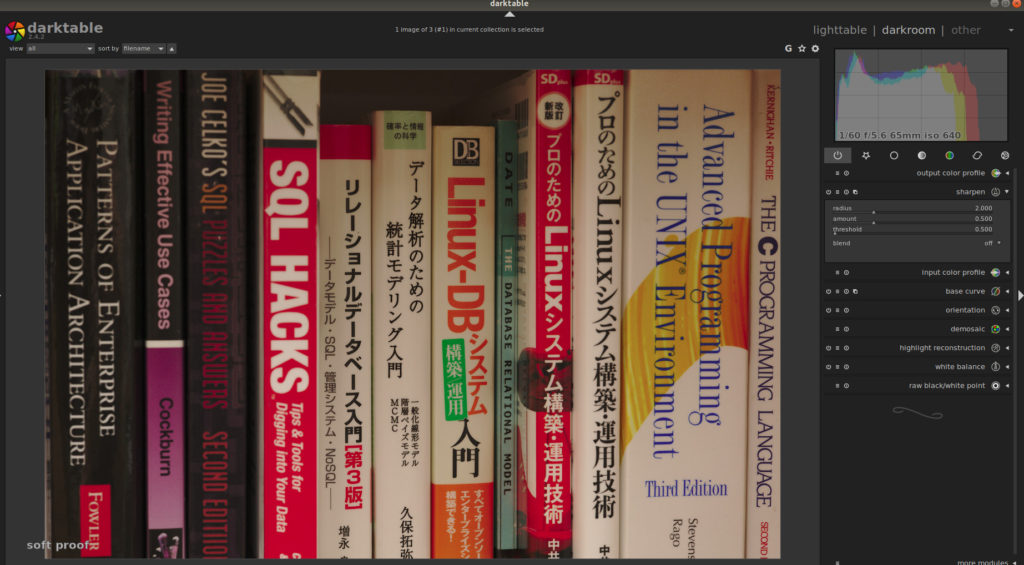The width and height of the screenshot is (1024, 565).
Task: Click the sharpen radius slider
Action: pos(910,209)
